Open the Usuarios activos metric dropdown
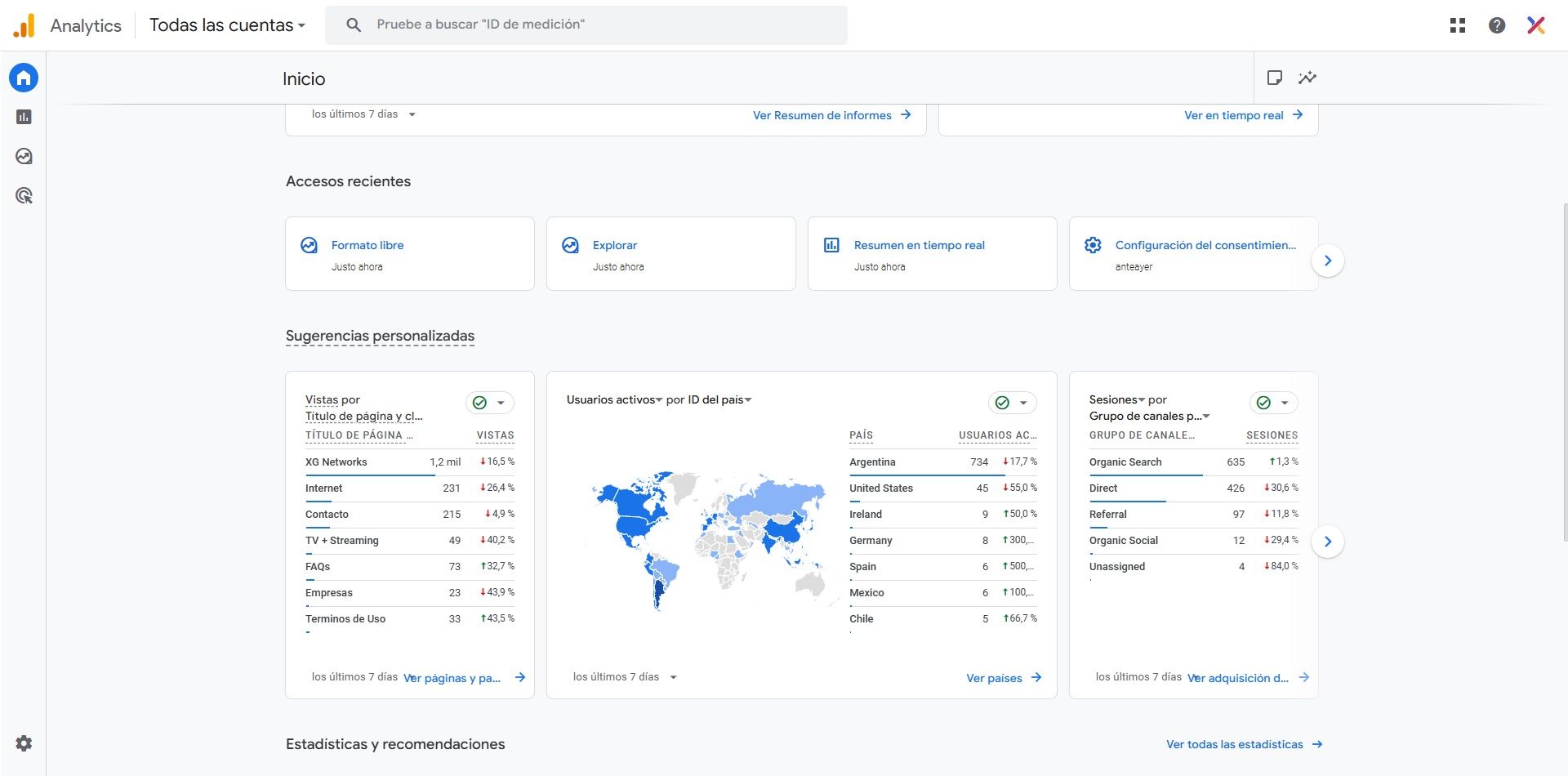Viewport: 1568px width, 776px height. pos(614,399)
